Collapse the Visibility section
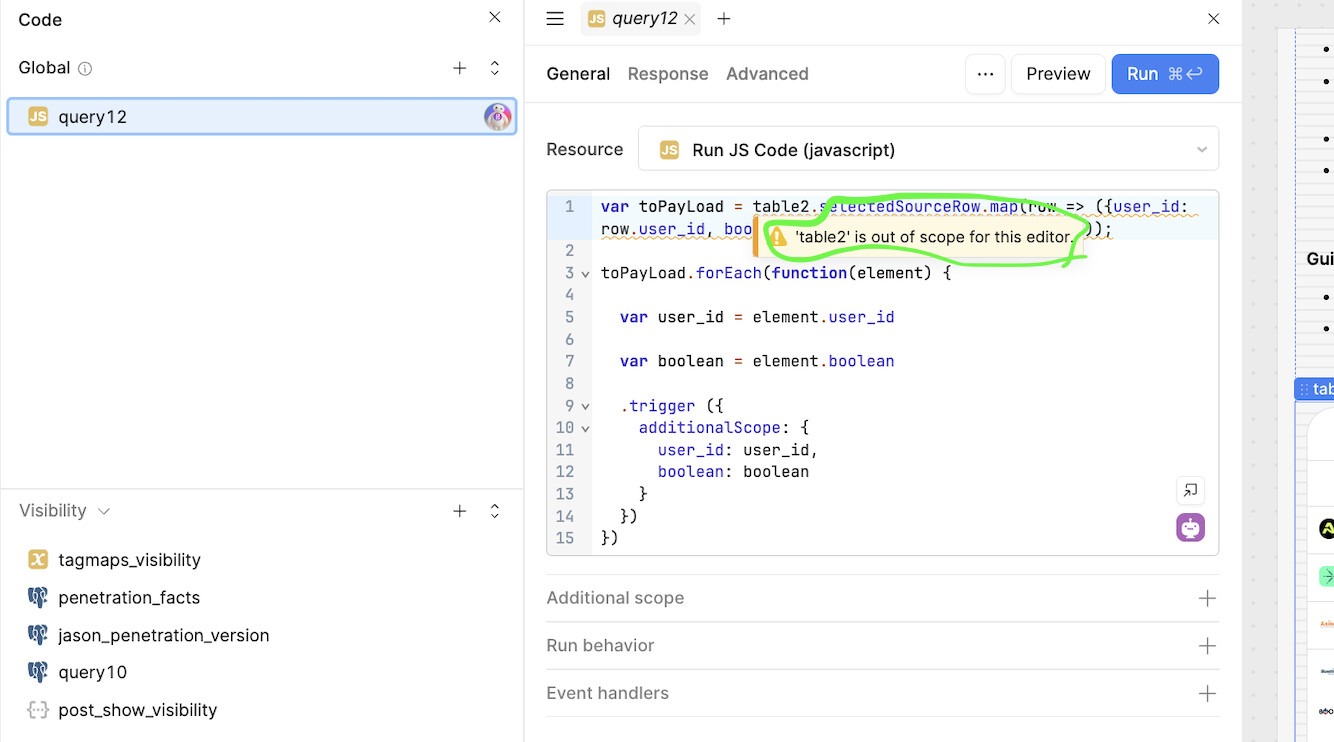This screenshot has width=1334, height=742. click(x=494, y=511)
